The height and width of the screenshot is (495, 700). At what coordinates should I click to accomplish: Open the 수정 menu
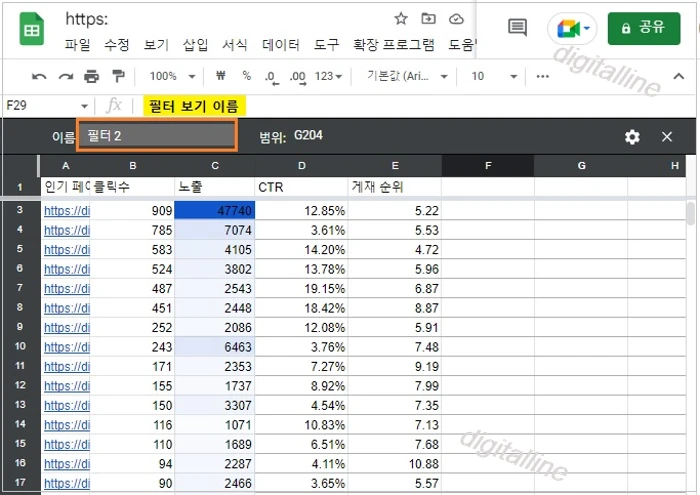[117, 45]
